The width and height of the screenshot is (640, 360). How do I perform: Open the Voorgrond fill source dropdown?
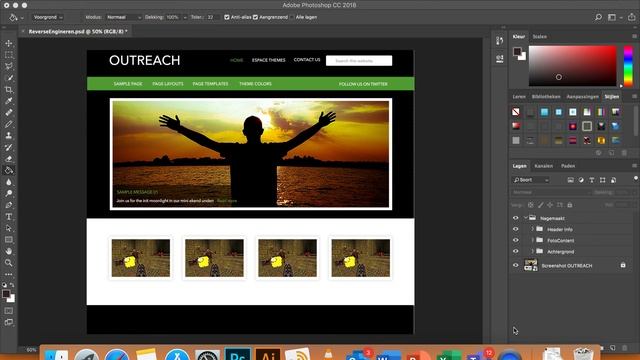48,17
